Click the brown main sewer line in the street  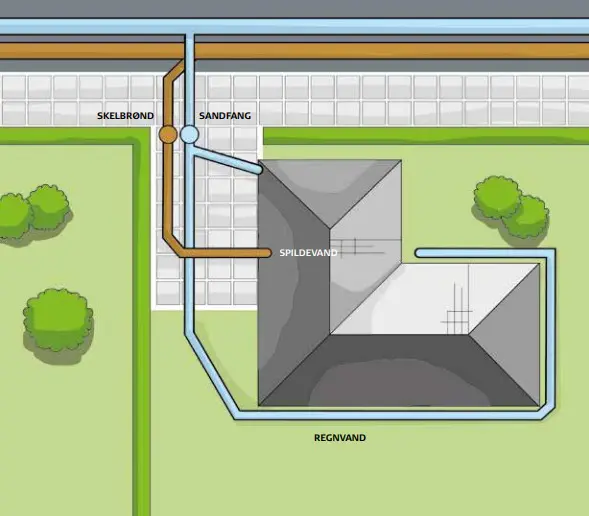click(294, 51)
